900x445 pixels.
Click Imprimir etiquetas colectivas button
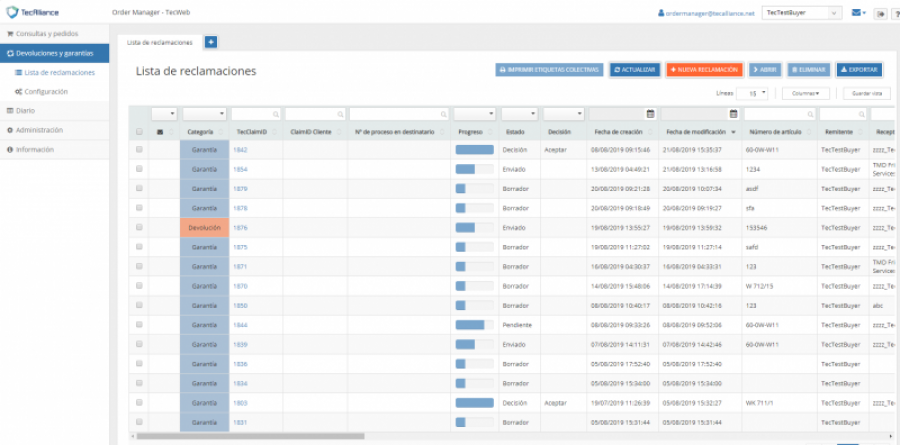pos(549,69)
